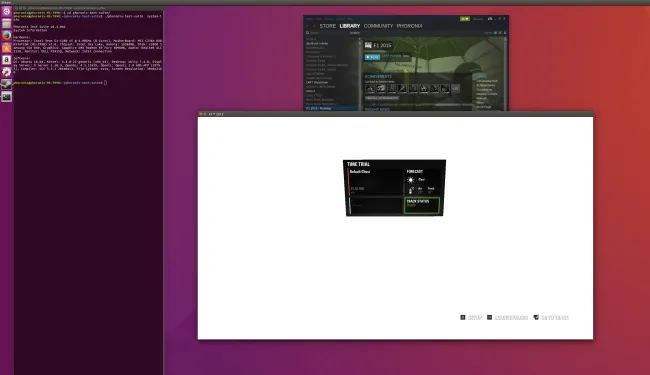Open System Settings gear icon in launcher

6,72
